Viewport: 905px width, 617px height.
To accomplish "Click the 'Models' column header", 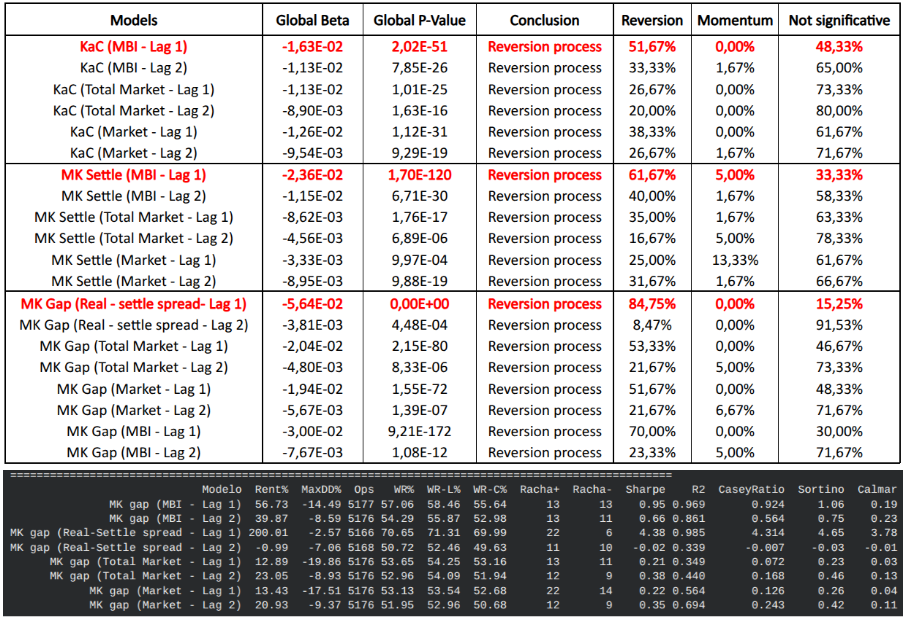I will pyautogui.click(x=134, y=20).
